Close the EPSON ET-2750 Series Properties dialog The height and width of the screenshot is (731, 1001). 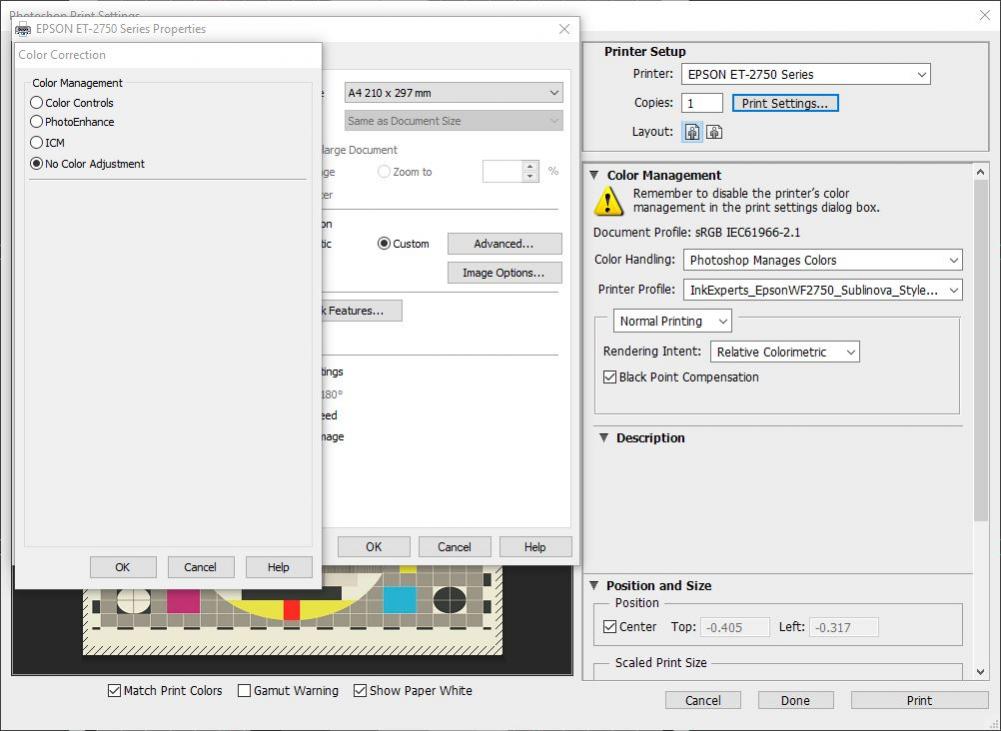click(x=564, y=29)
